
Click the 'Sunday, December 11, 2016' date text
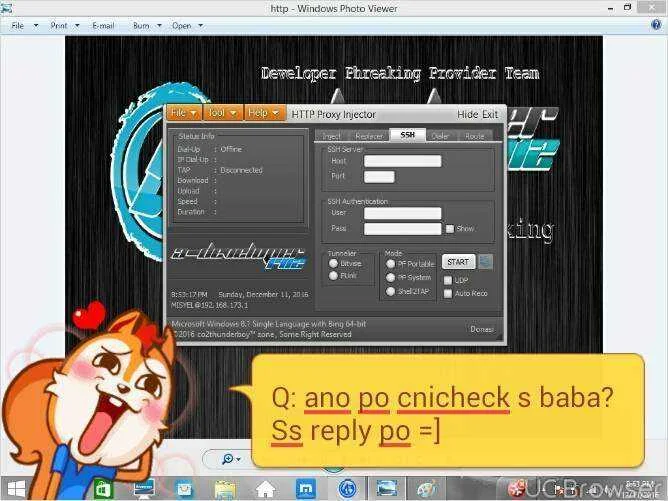click(263, 294)
